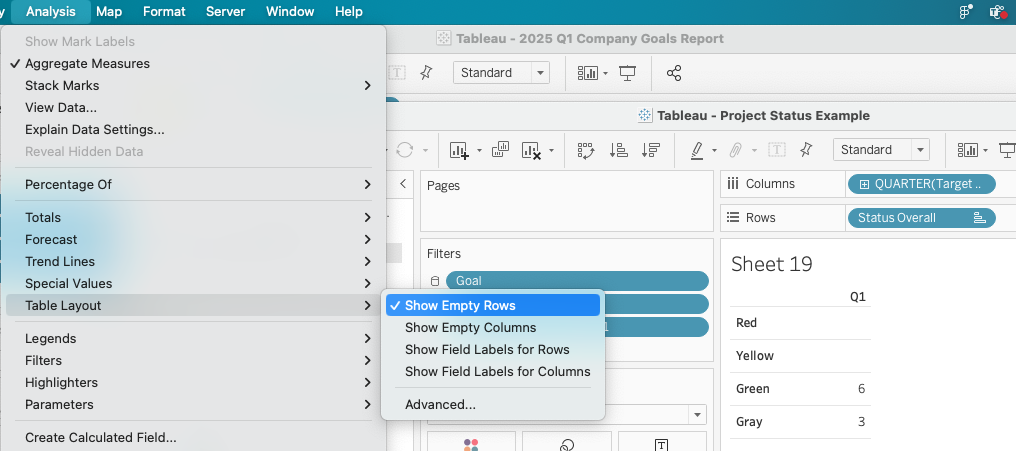Viewport: 1016px width, 451px height.
Task: Click the Teams icon in the macOS menu bar
Action: [999, 11]
